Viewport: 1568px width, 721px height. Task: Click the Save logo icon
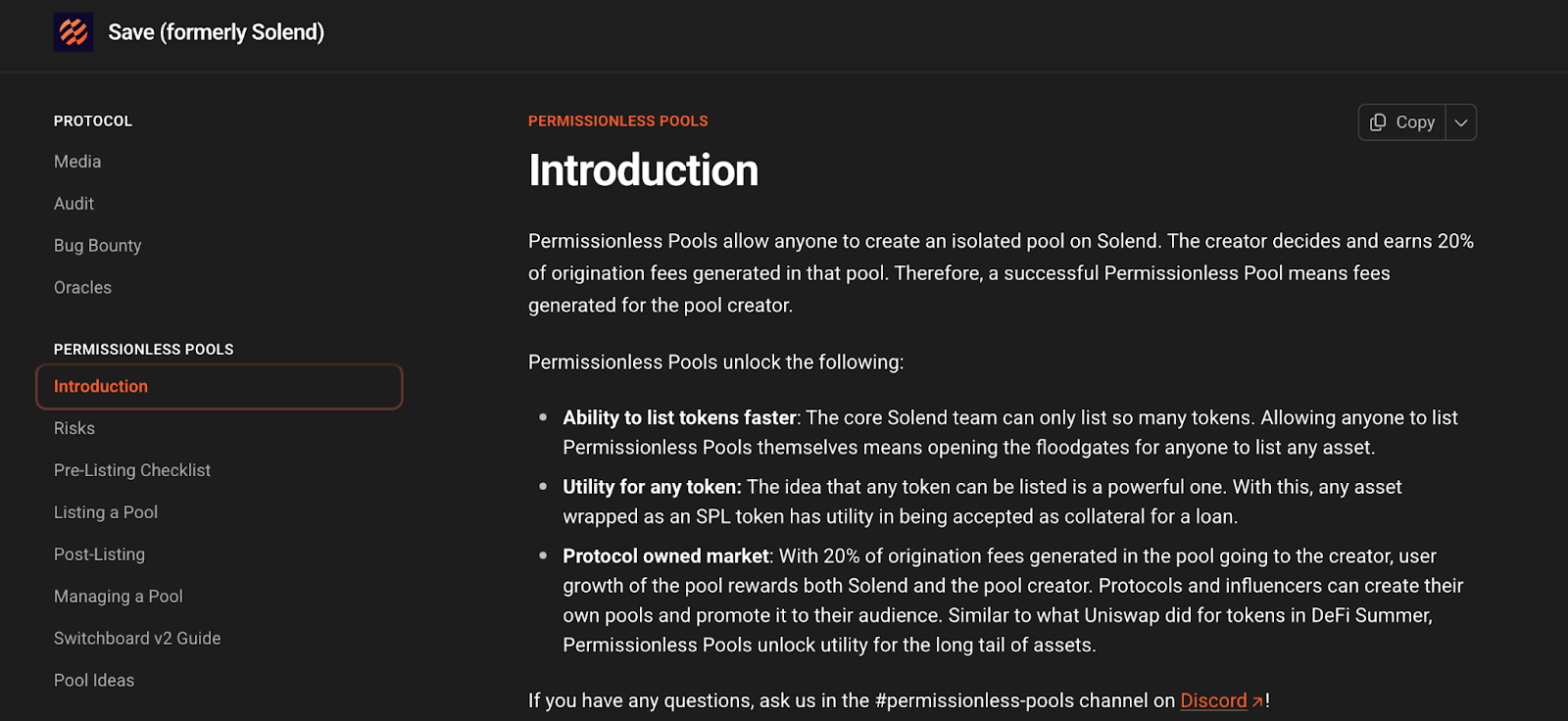(x=73, y=32)
